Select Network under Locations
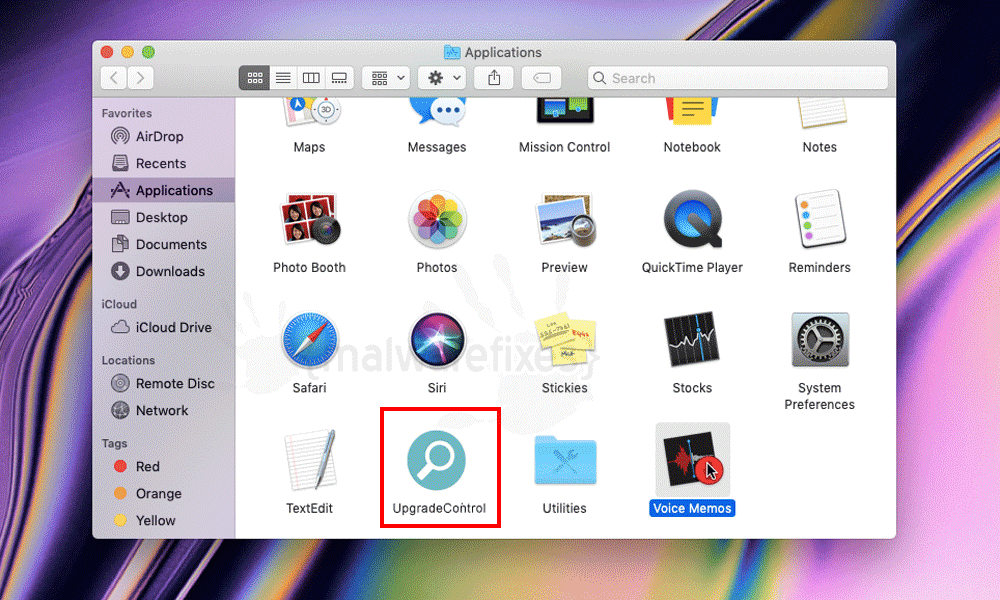 pyautogui.click(x=163, y=411)
